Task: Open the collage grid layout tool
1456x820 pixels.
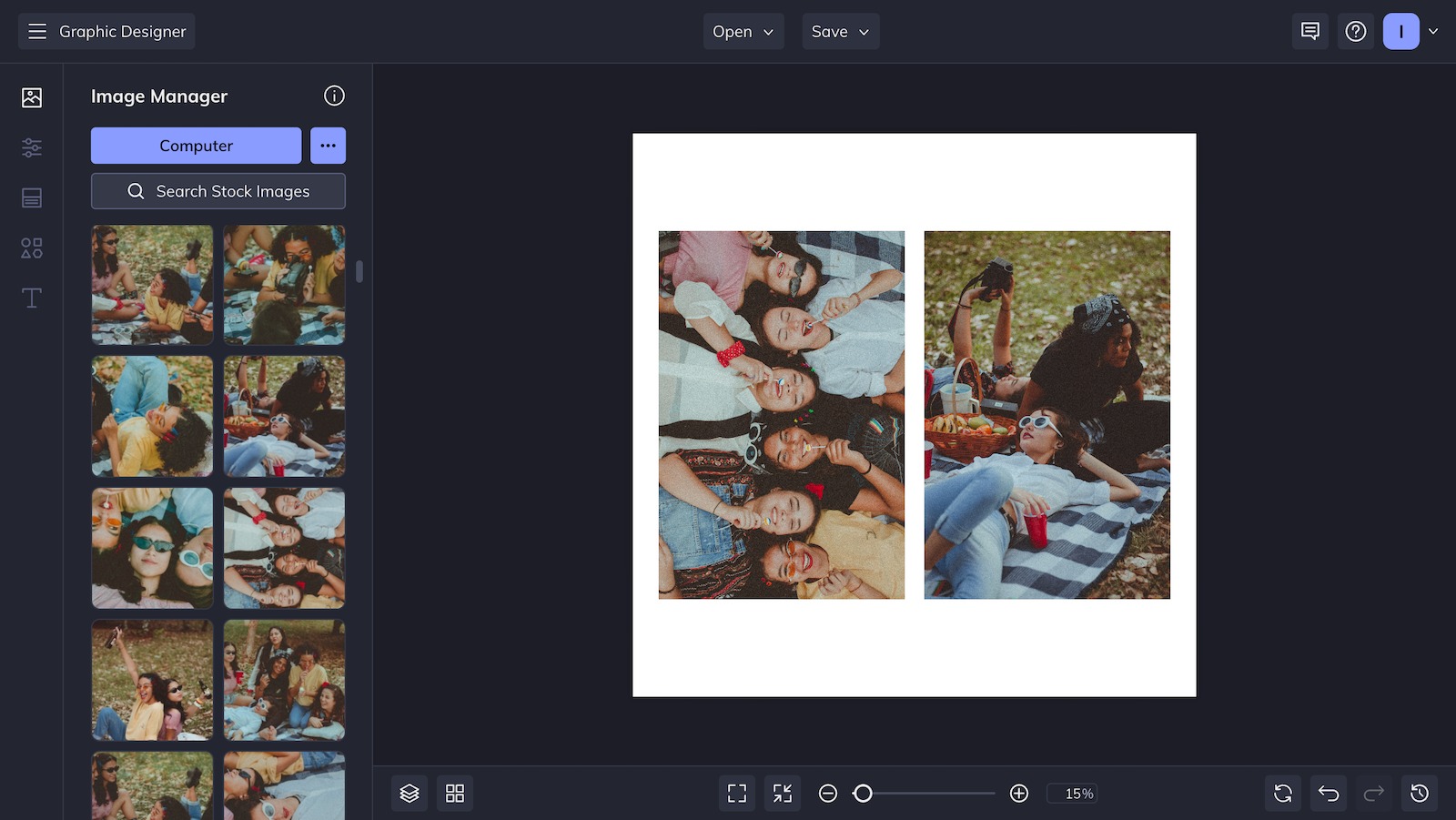Action: click(x=454, y=793)
